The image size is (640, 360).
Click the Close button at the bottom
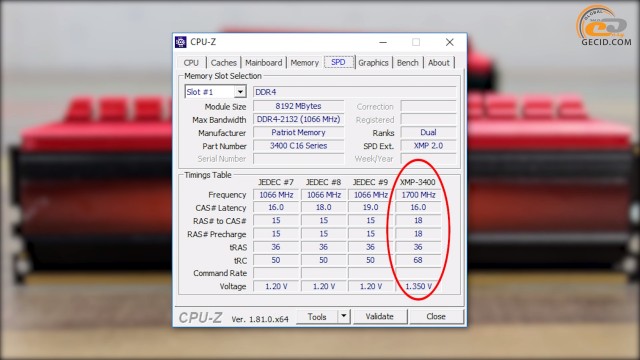click(x=436, y=317)
